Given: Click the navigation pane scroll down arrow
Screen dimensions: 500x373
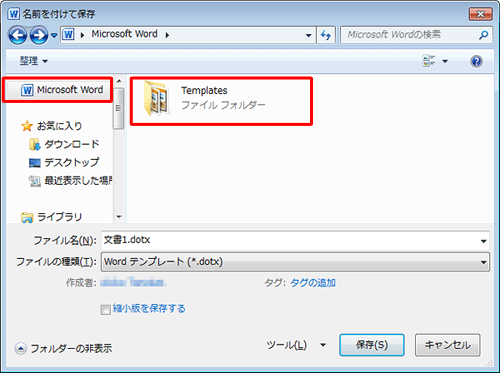Looking at the screenshot, I should [119, 217].
